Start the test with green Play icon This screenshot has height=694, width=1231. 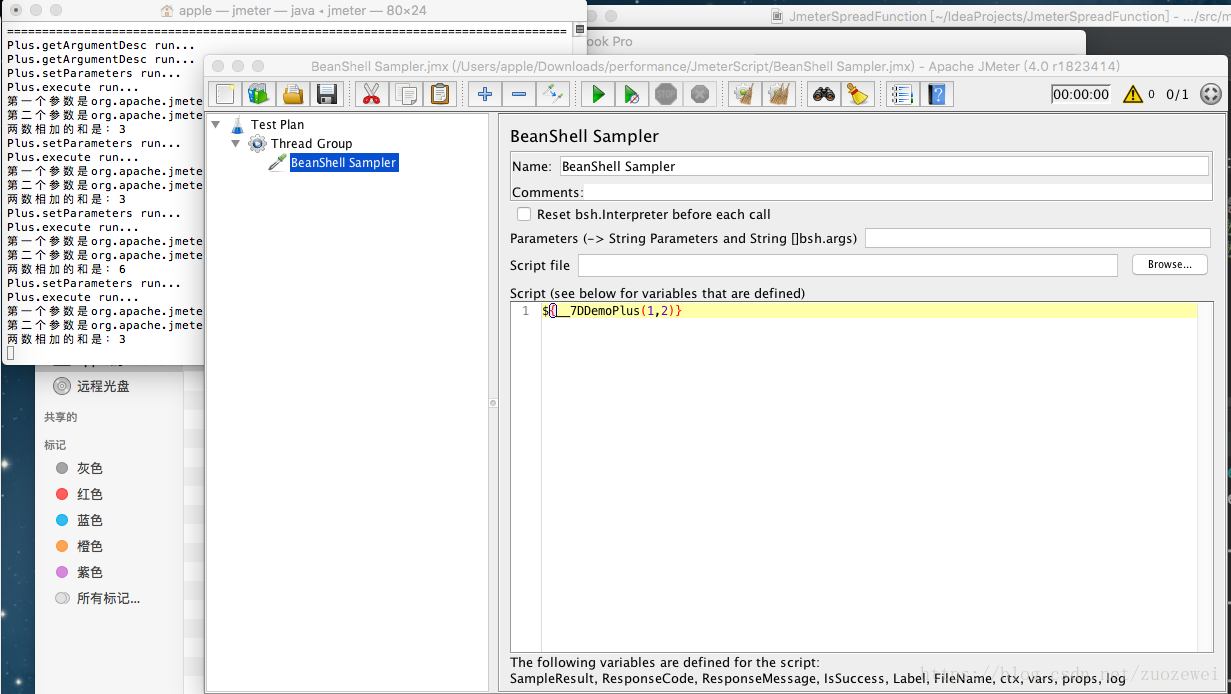598,94
